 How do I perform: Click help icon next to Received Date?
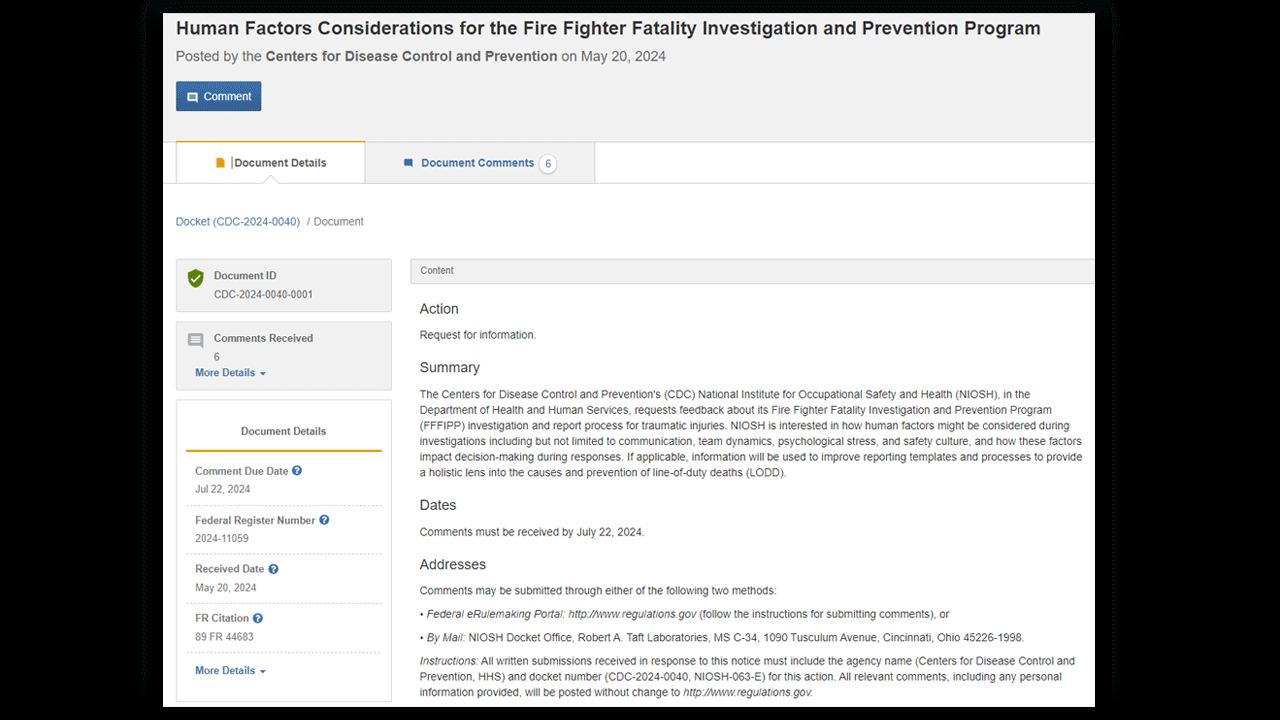coord(273,569)
